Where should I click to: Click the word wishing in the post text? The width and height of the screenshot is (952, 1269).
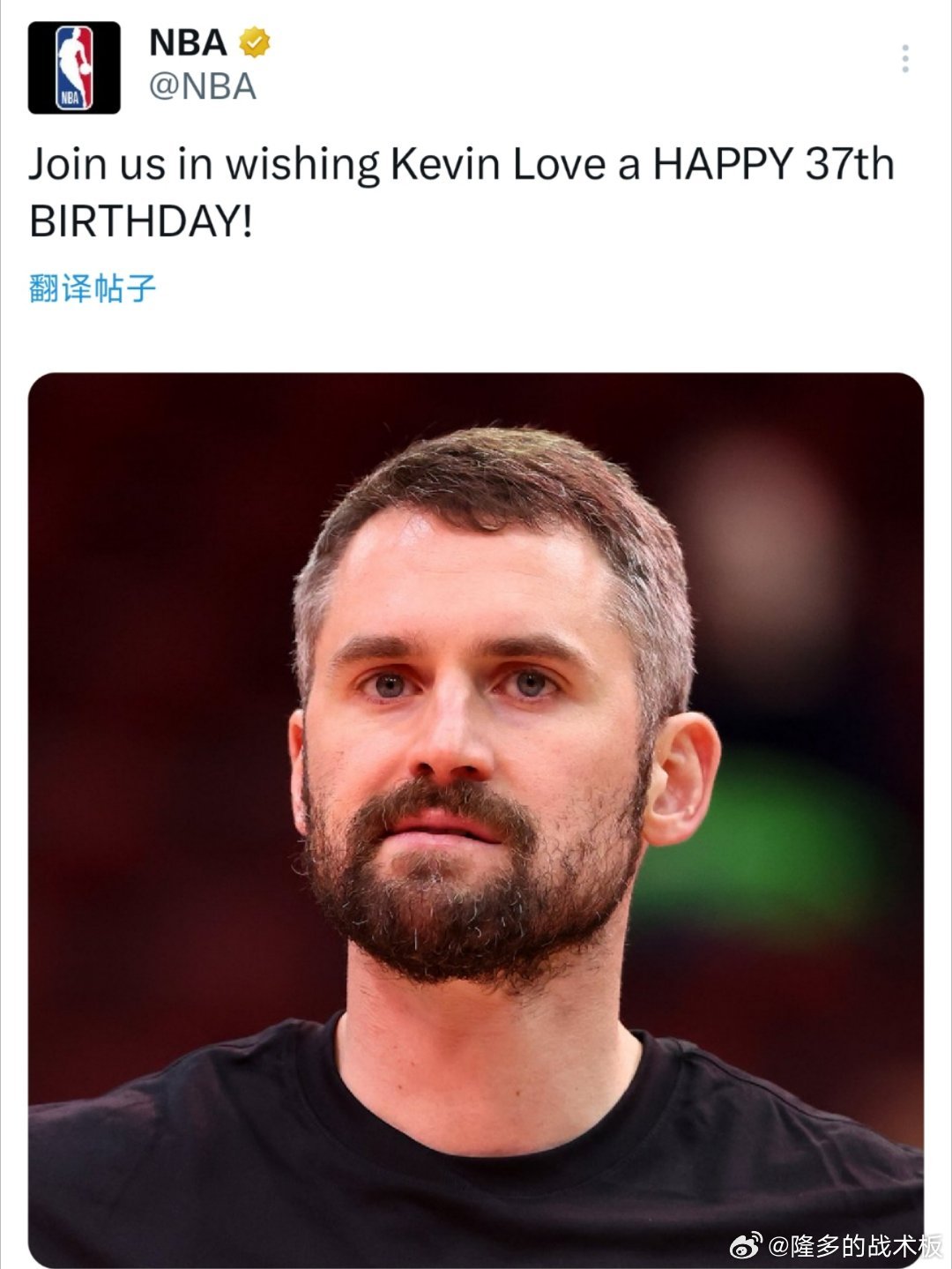[x=302, y=167]
